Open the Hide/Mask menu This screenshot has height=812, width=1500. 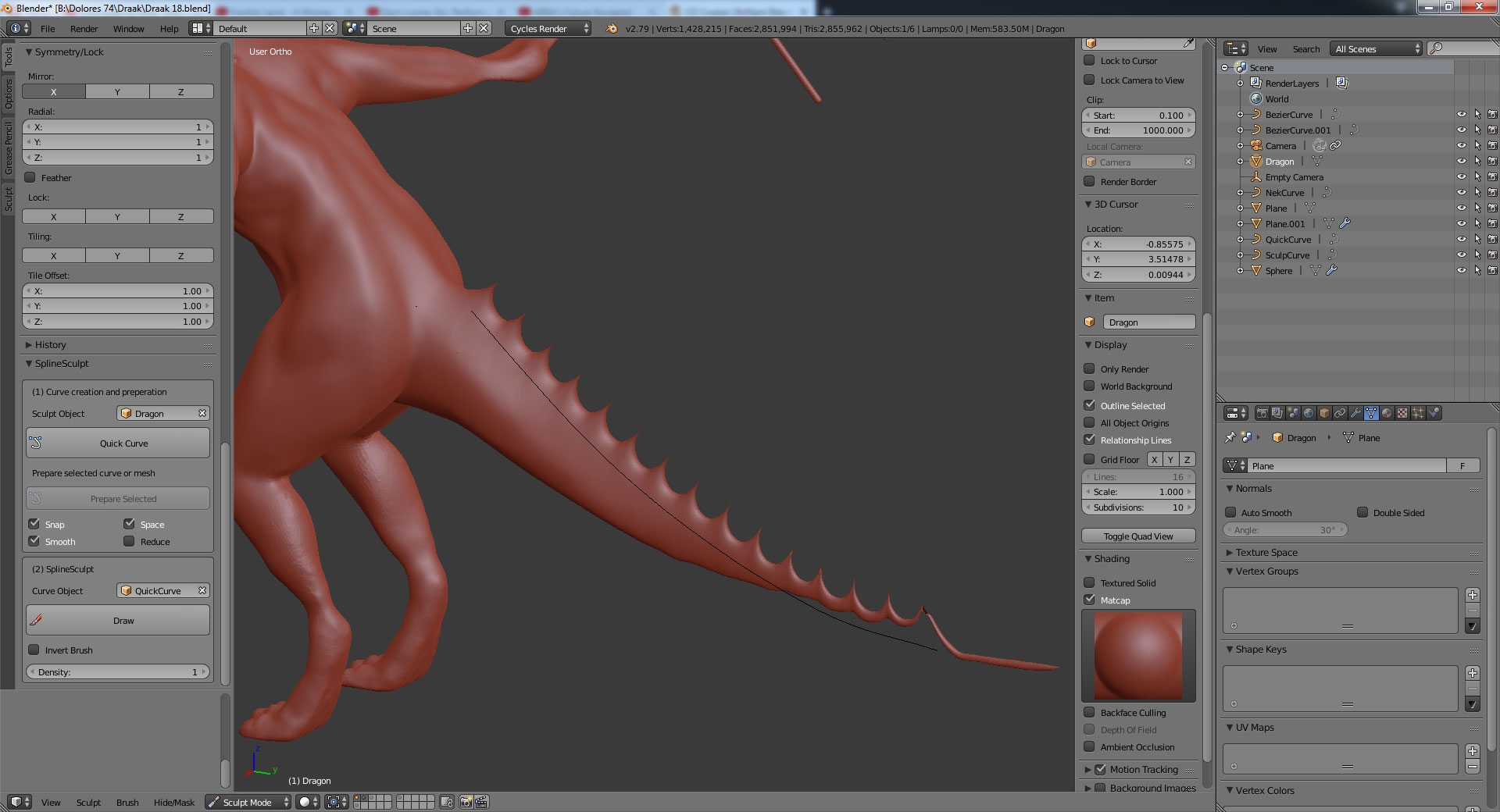(173, 803)
